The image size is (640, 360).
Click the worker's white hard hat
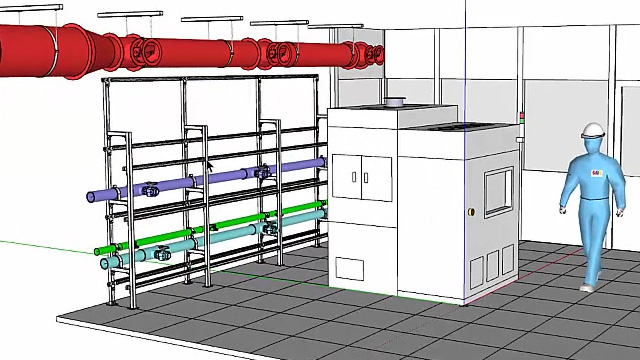pyautogui.click(x=593, y=131)
